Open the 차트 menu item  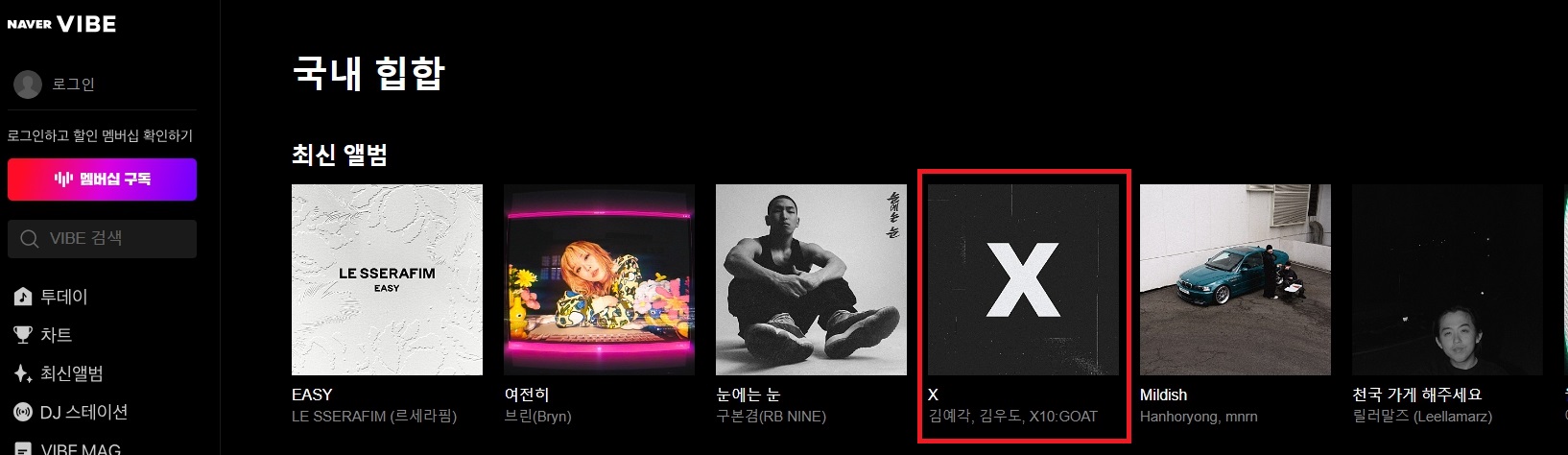coord(56,335)
